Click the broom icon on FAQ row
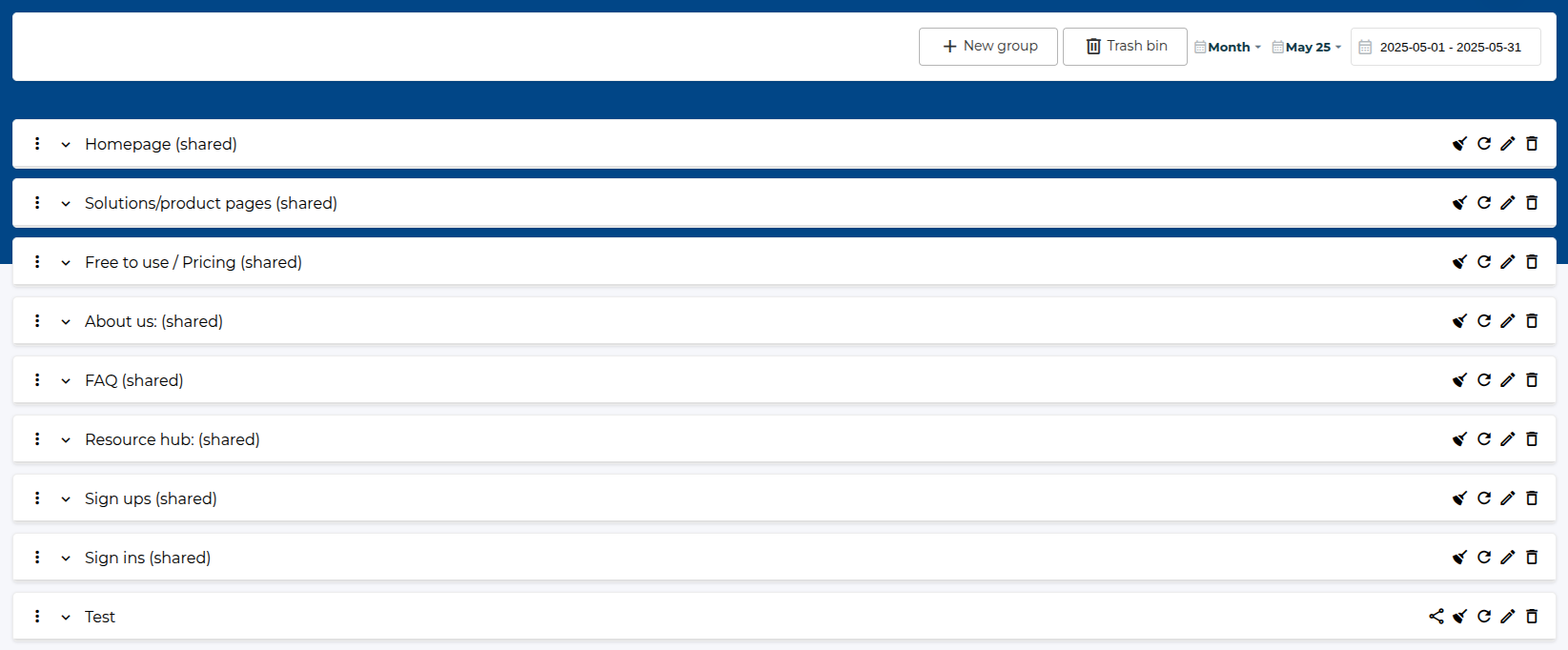Viewport: 1568px width, 650px height. coord(1459,380)
